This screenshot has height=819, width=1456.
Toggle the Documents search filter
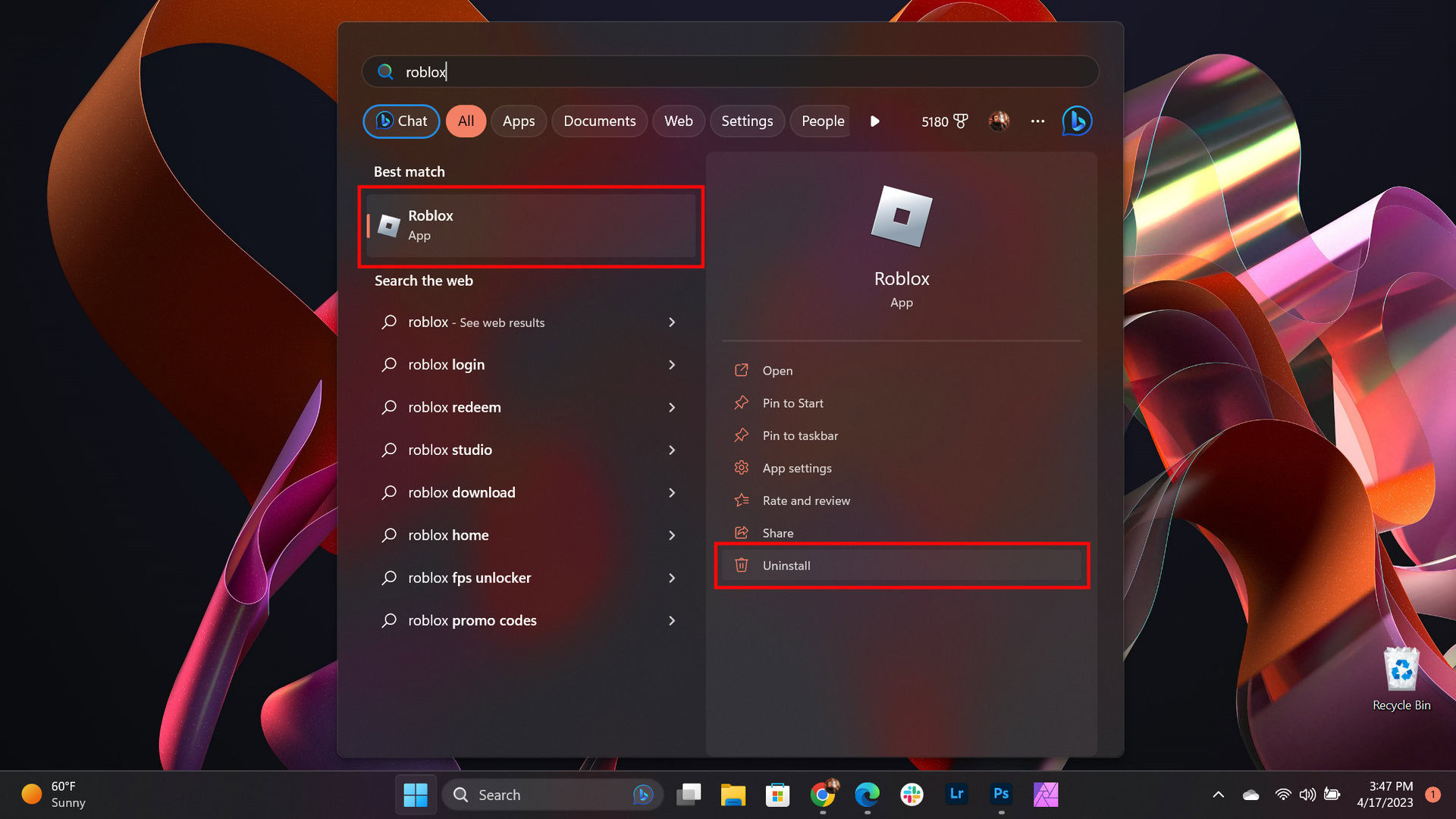coord(599,121)
